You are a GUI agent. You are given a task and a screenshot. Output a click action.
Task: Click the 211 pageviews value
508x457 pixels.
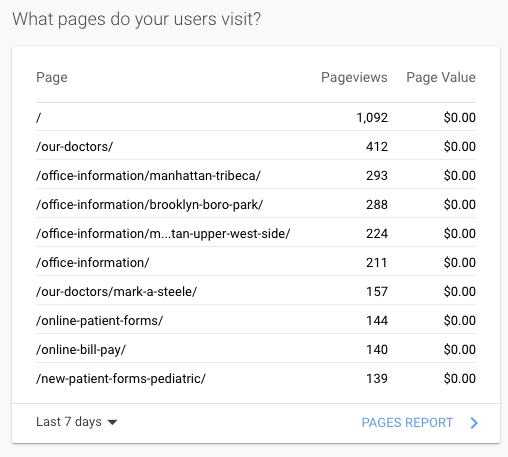click(377, 263)
